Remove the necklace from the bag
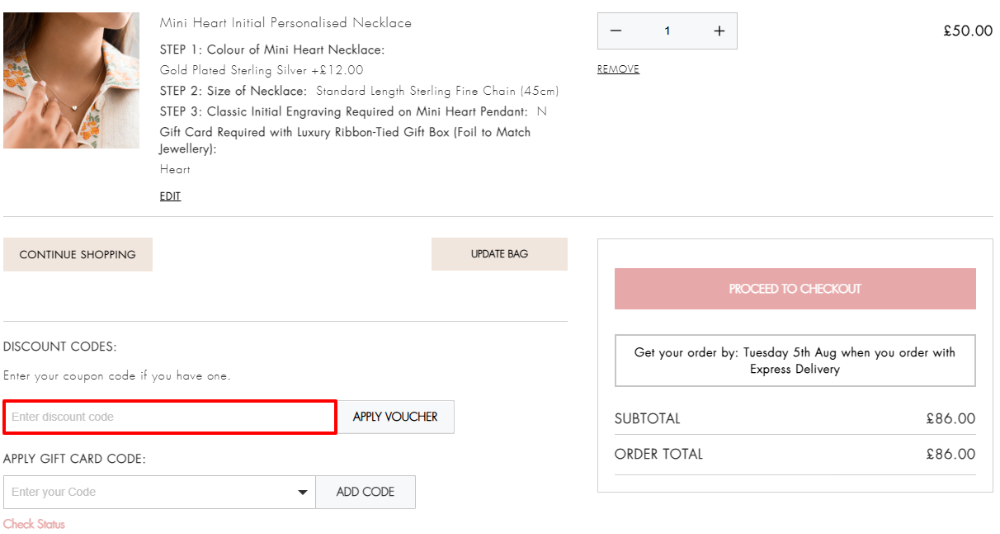Image resolution: width=1000 pixels, height=534 pixels. click(x=618, y=69)
